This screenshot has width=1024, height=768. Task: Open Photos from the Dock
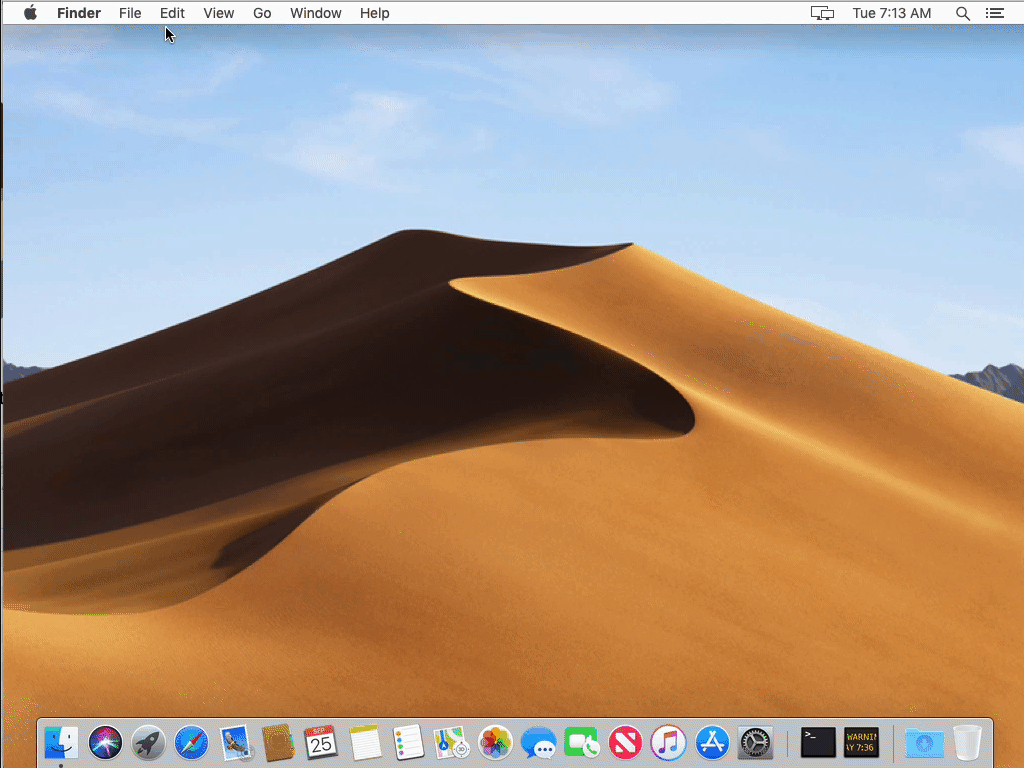click(492, 743)
